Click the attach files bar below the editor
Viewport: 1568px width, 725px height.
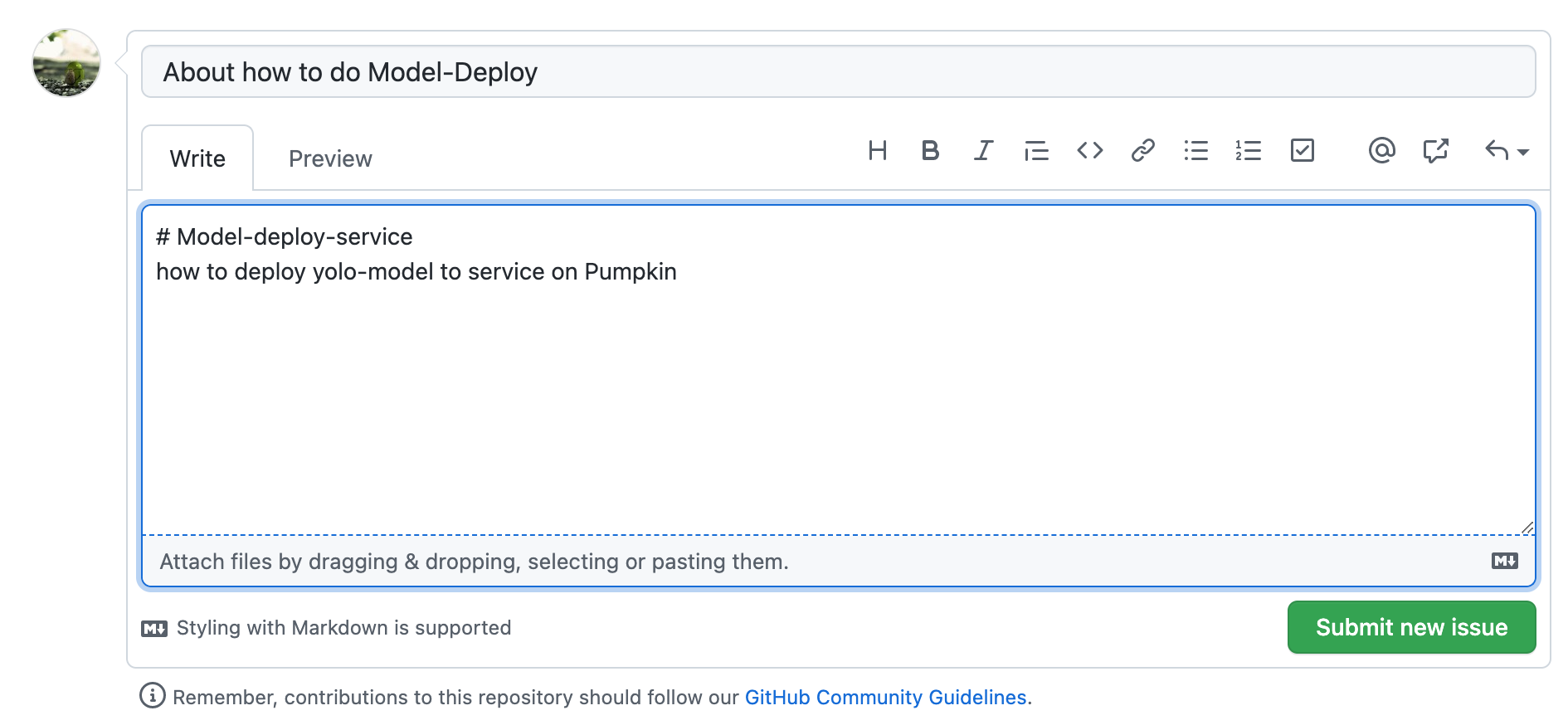pos(838,562)
